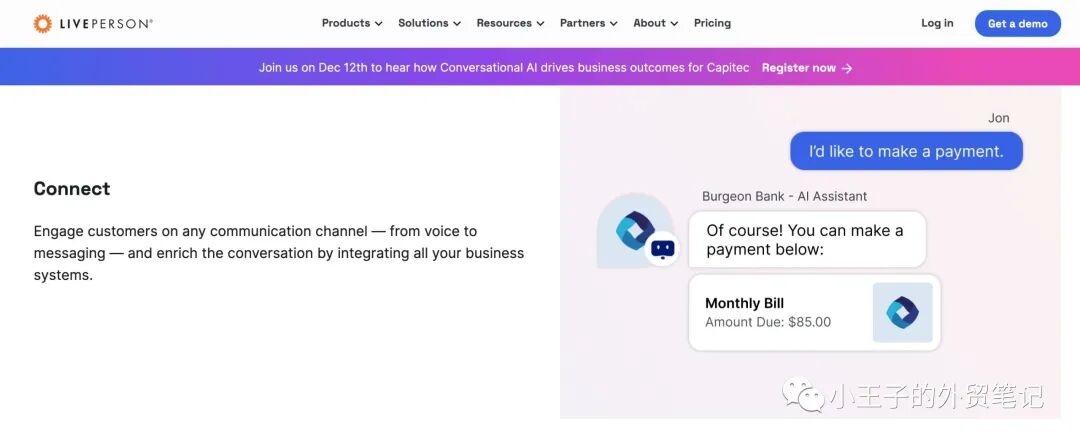Click the Burgeon logo thumbnail in bill card

pyautogui.click(x=902, y=313)
